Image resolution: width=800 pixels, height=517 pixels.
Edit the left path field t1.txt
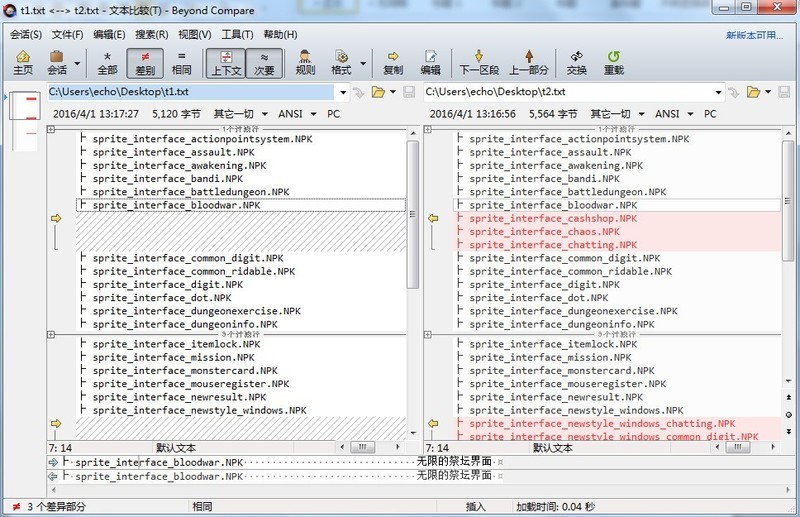[x=191, y=92]
